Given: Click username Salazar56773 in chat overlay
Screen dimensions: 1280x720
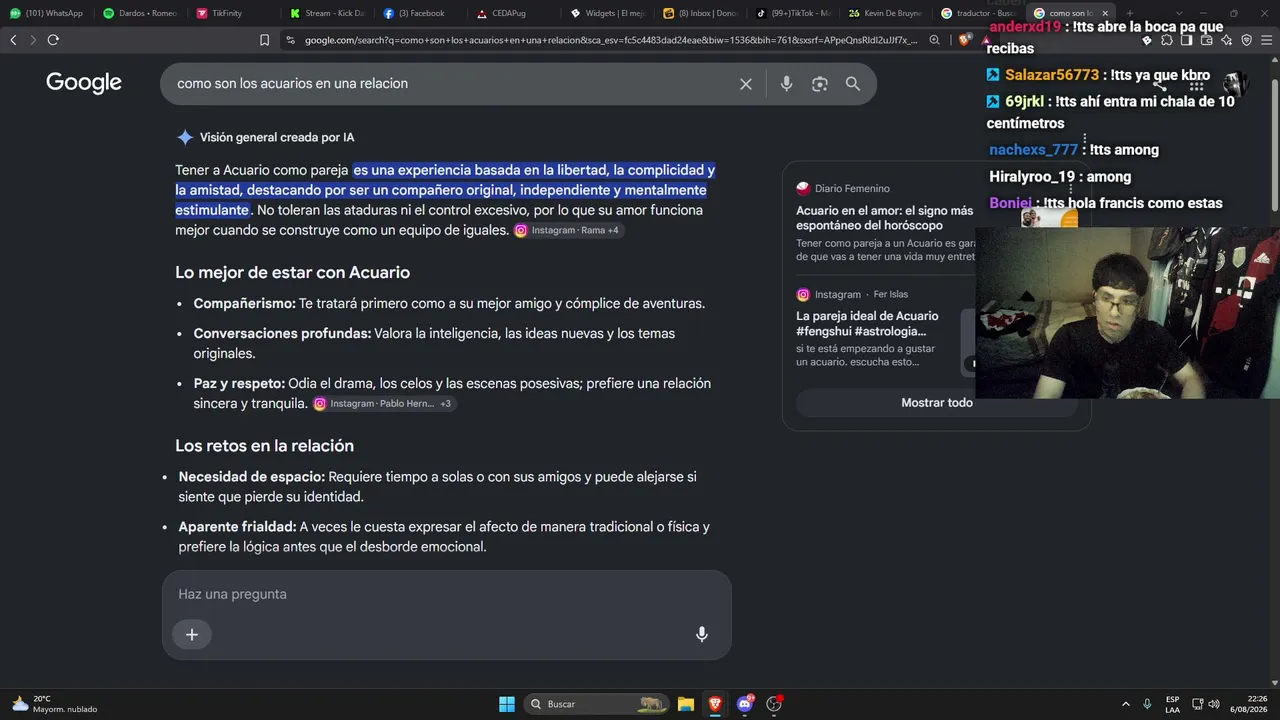Looking at the screenshot, I should coord(1052,75).
